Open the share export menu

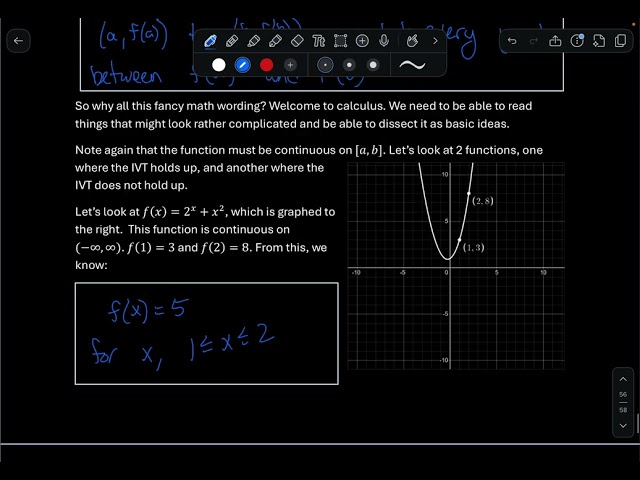(x=555, y=41)
